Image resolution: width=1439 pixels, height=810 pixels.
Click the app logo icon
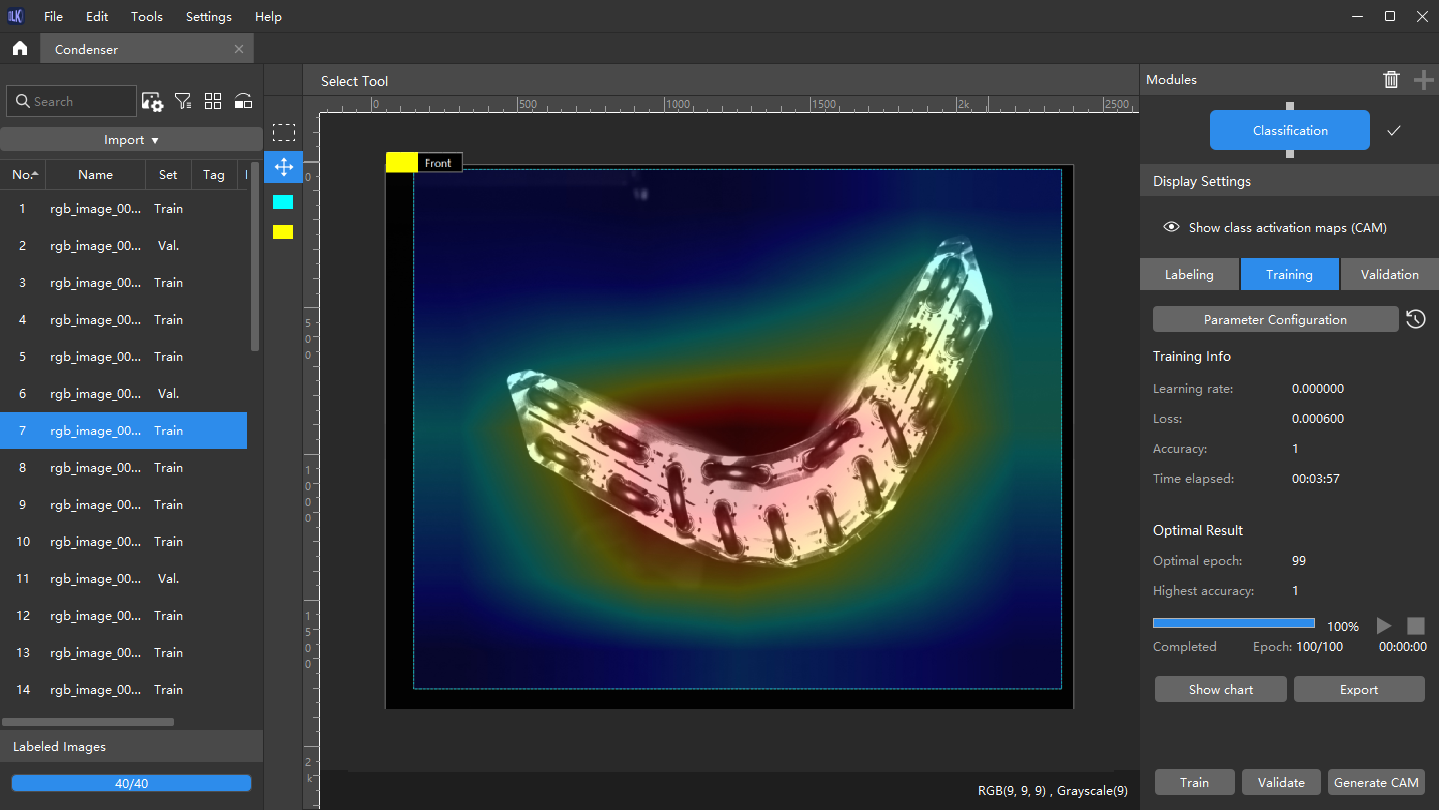pos(16,16)
